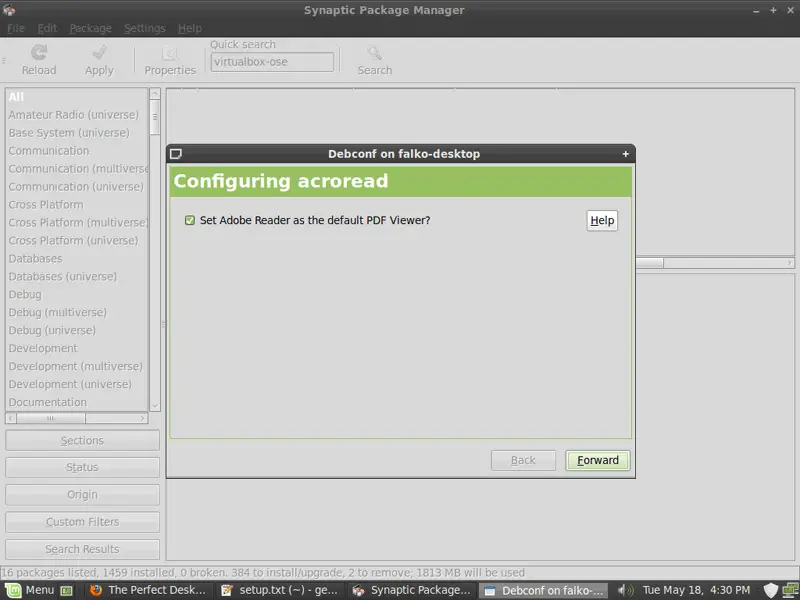This screenshot has width=800, height=600.
Task: Open the Properties toolbar icon
Action: click(170, 53)
